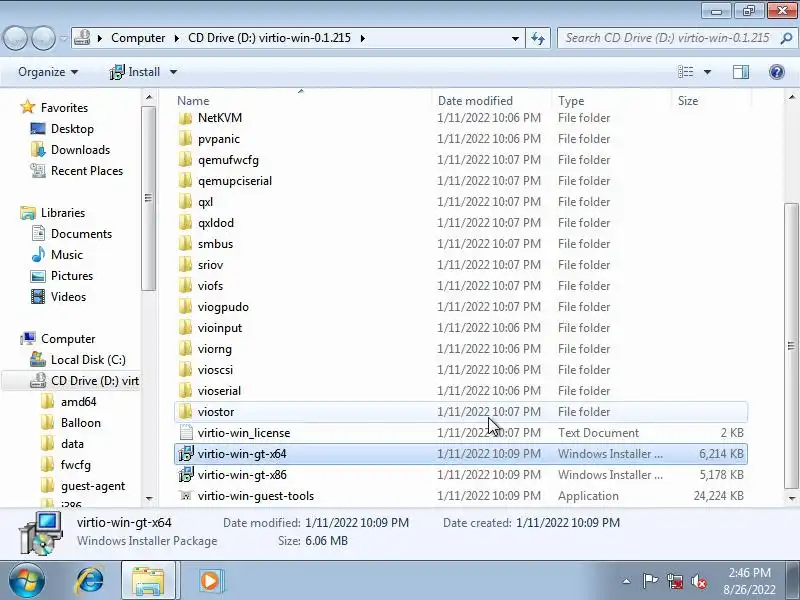This screenshot has height=600, width=800.
Task: Select the smbus folder icon
Action: click(186, 243)
